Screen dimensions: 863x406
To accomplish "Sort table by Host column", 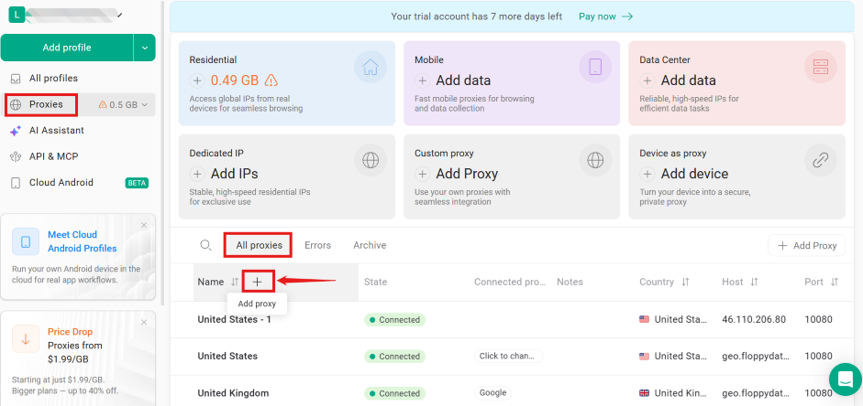I will coord(754,282).
